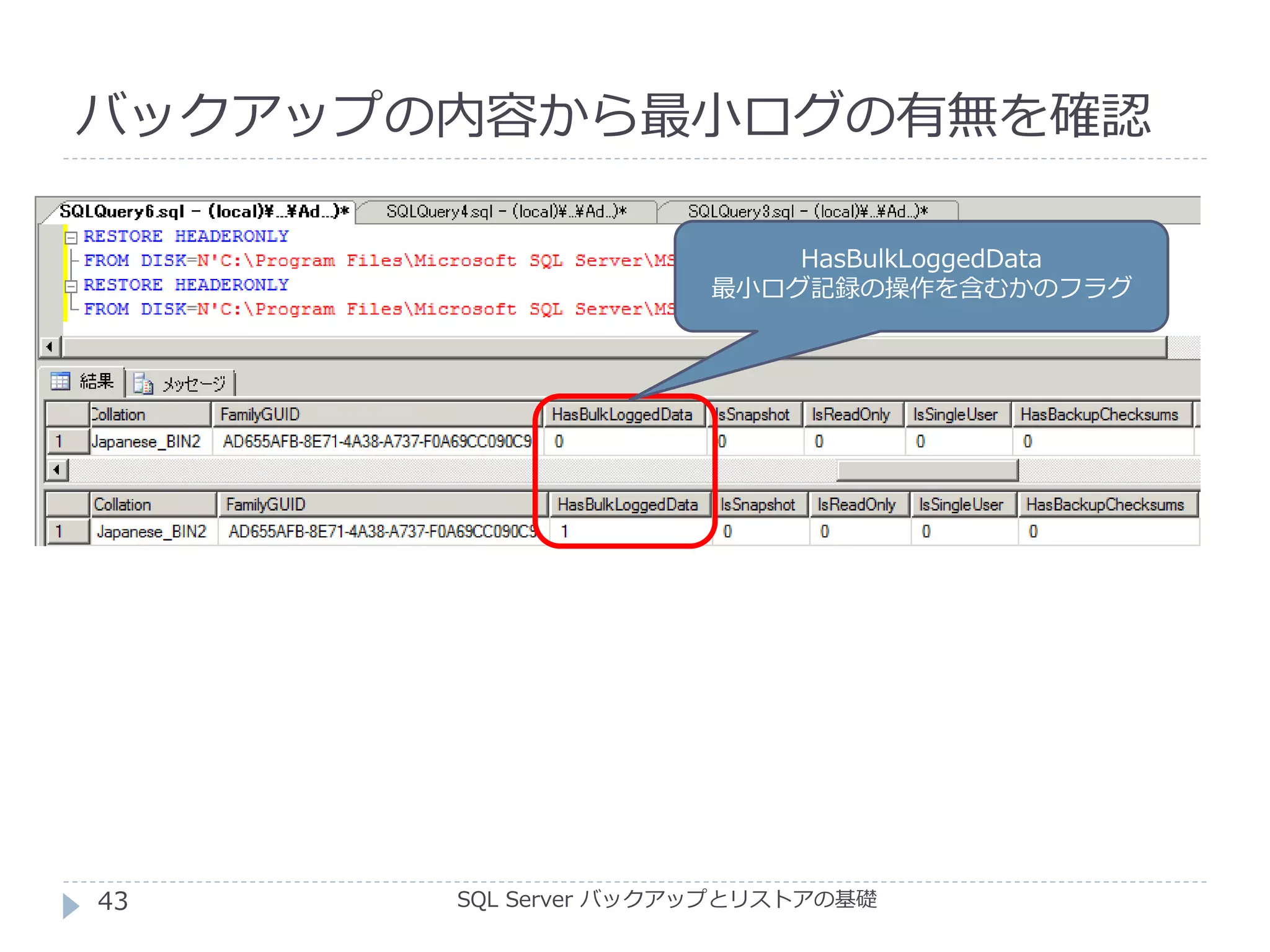Click the IsSingleUser value 0 in first grid
Screen dimensions: 1270x952
(957, 442)
